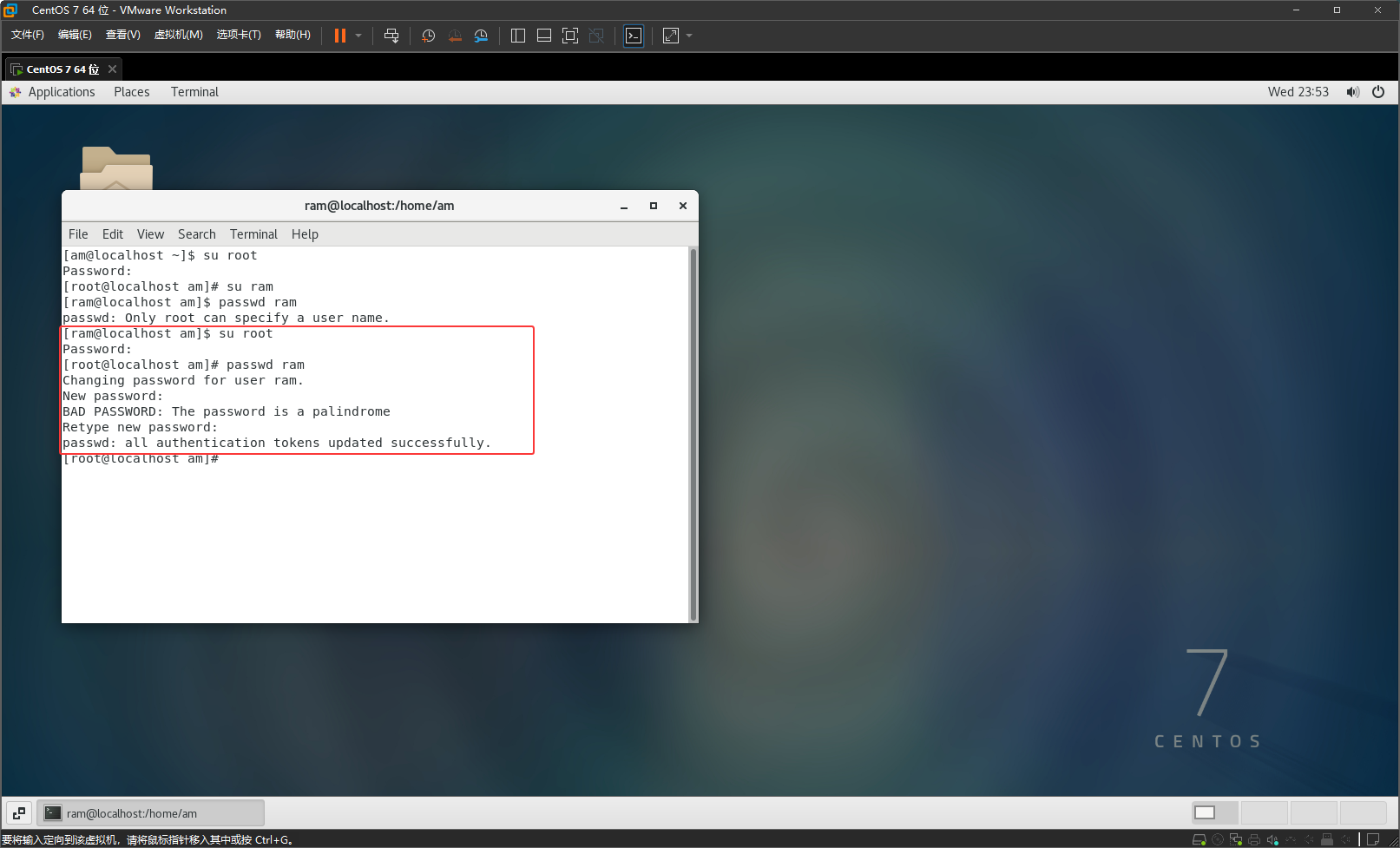Select ram@localhost:/home/am taskbar entry
1400x848 pixels.
[x=151, y=813]
